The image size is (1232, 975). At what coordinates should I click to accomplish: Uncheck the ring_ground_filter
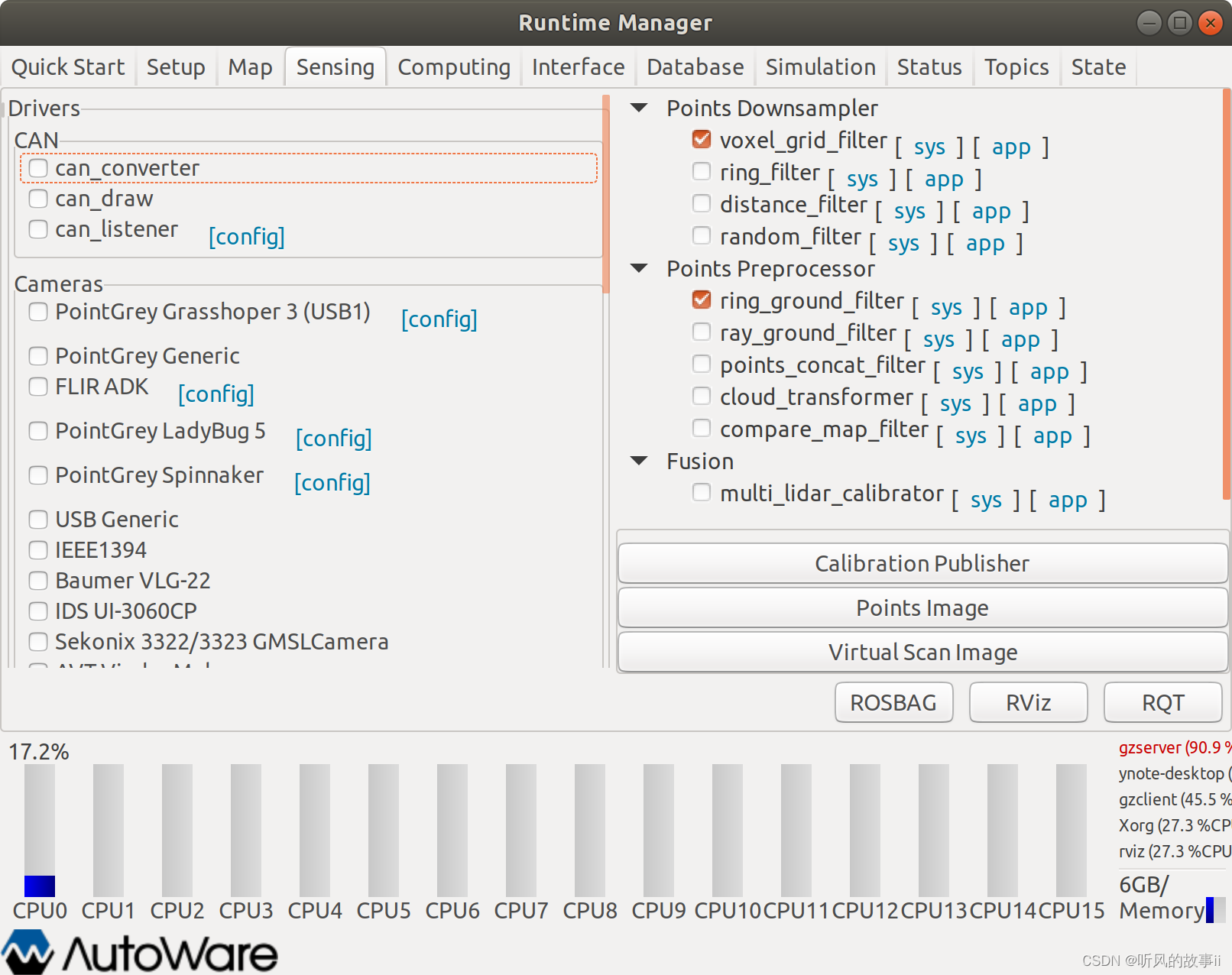pos(701,300)
